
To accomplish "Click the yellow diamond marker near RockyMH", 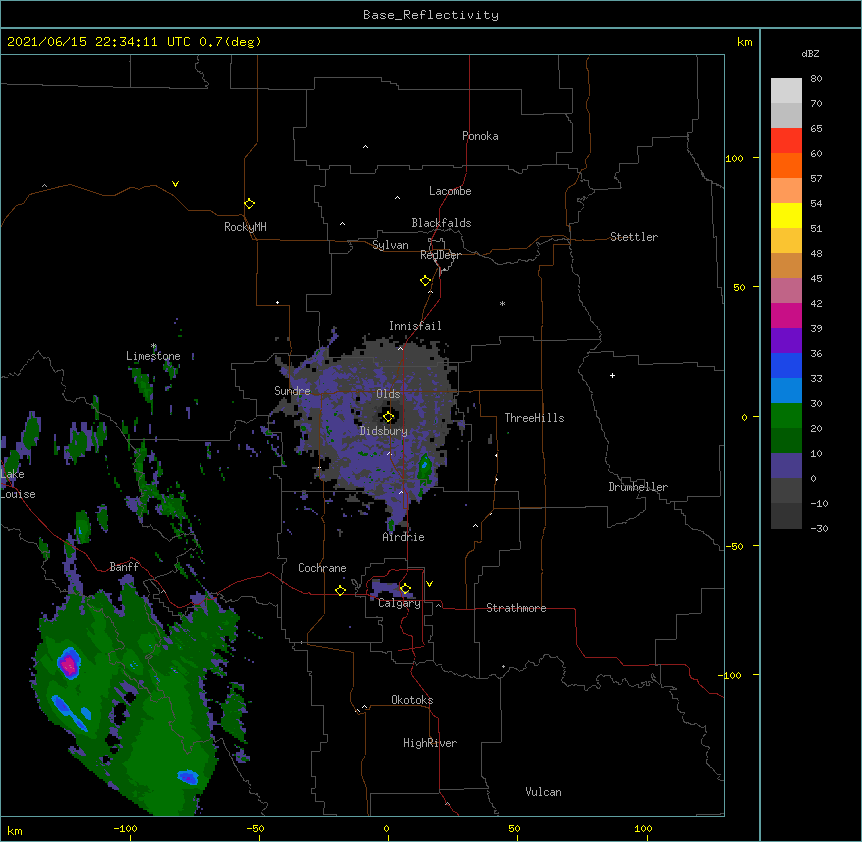I will (249, 204).
